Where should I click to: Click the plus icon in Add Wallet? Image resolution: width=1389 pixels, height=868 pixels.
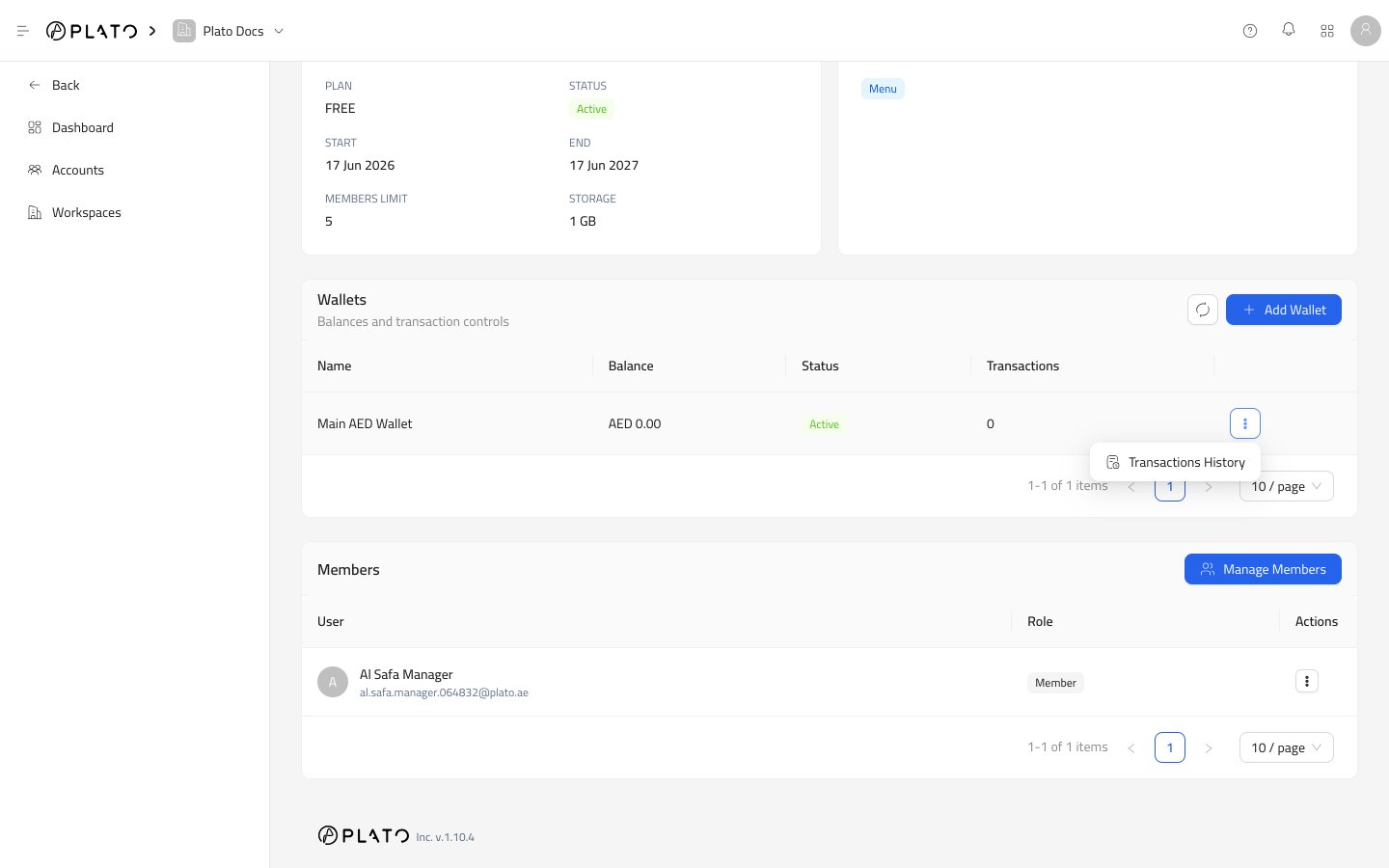1249,310
